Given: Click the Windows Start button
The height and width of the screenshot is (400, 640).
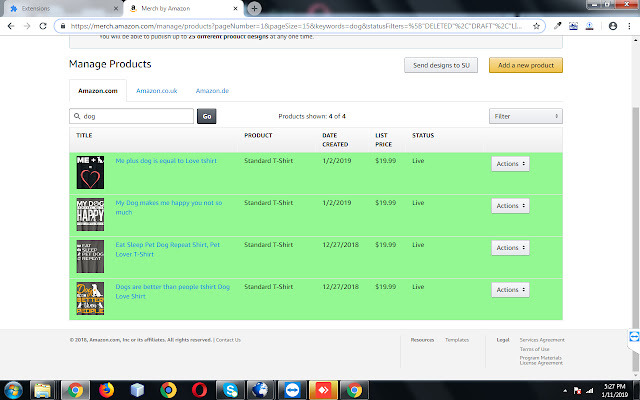Looking at the screenshot, I should click(13, 390).
